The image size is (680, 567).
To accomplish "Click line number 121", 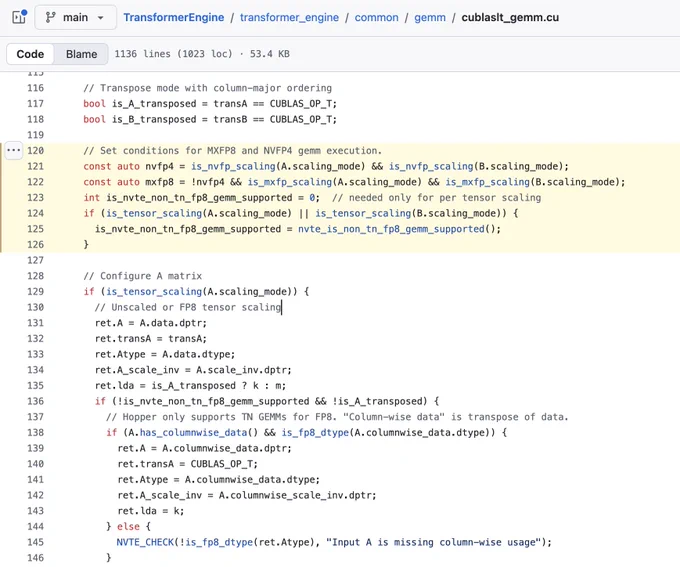I will click(36, 166).
